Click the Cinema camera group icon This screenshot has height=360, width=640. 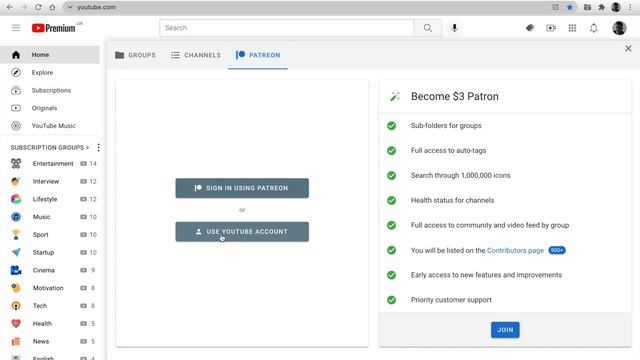(x=16, y=270)
